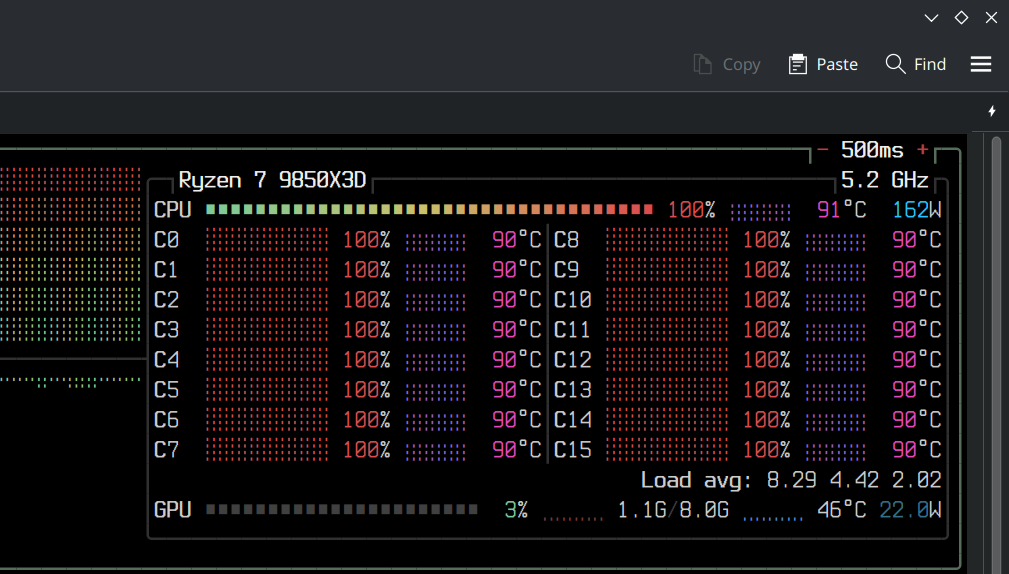Screen dimensions: 1009x574
Task: Click the 46°C GPU temperature
Action: click(x=842, y=510)
